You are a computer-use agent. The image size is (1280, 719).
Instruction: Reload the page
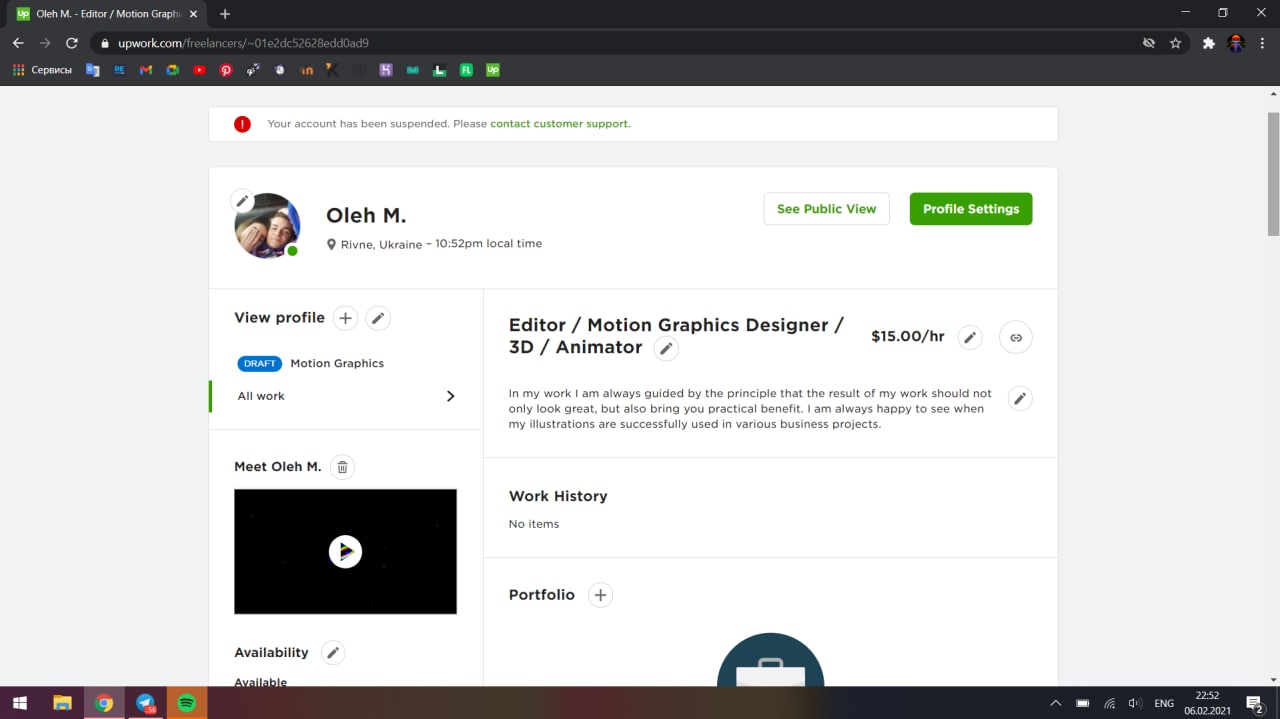click(x=72, y=43)
